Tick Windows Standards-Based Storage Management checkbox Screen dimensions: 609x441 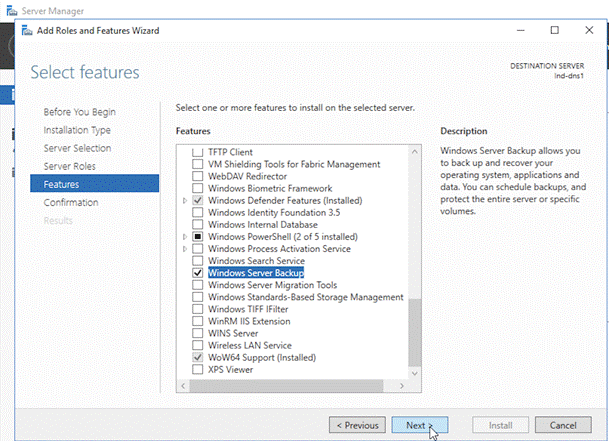(x=197, y=297)
